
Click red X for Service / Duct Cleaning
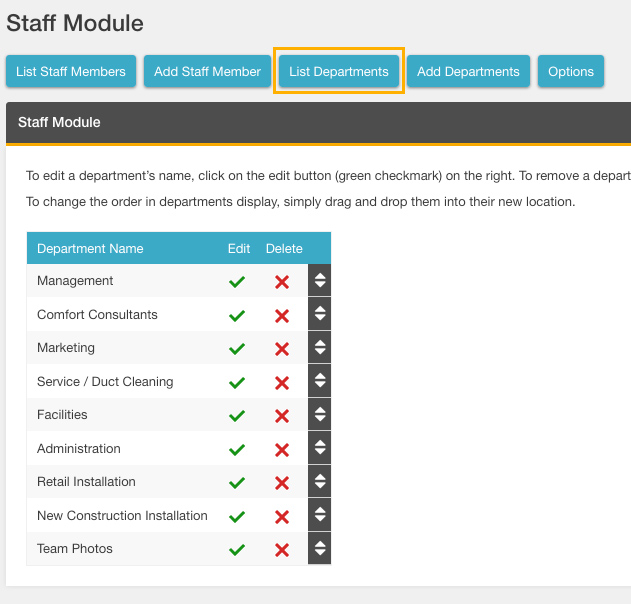pyautogui.click(x=282, y=383)
